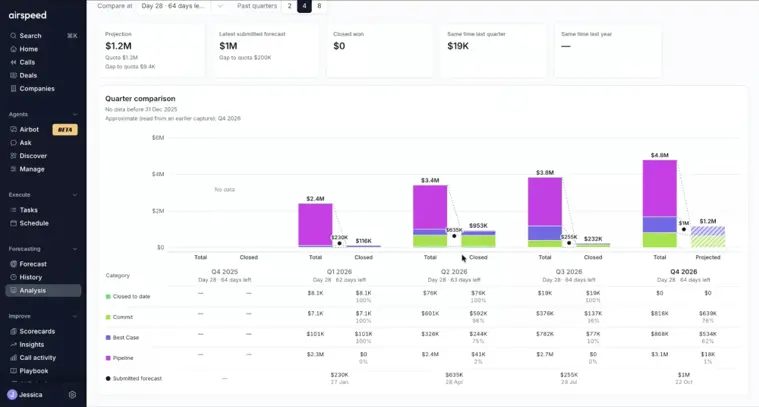Click the Search icon in sidebar
The height and width of the screenshot is (407, 759).
tap(13, 36)
